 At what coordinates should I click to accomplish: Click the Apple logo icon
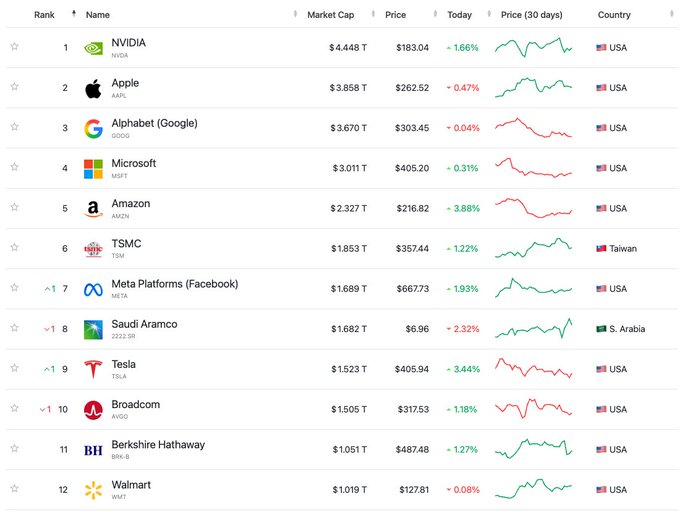tap(93, 88)
